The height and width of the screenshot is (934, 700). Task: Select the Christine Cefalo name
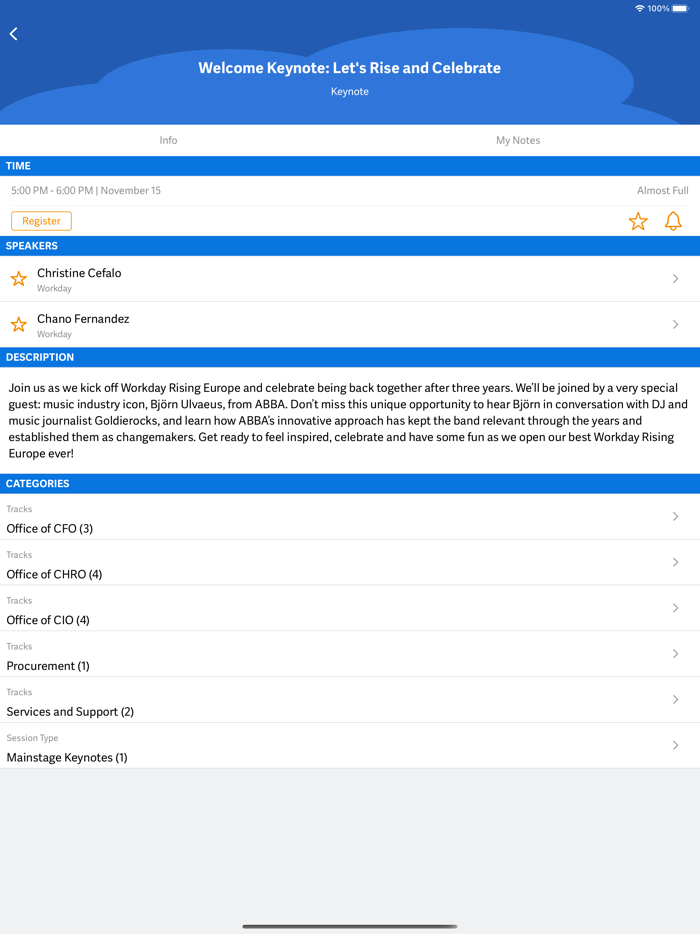pos(79,273)
